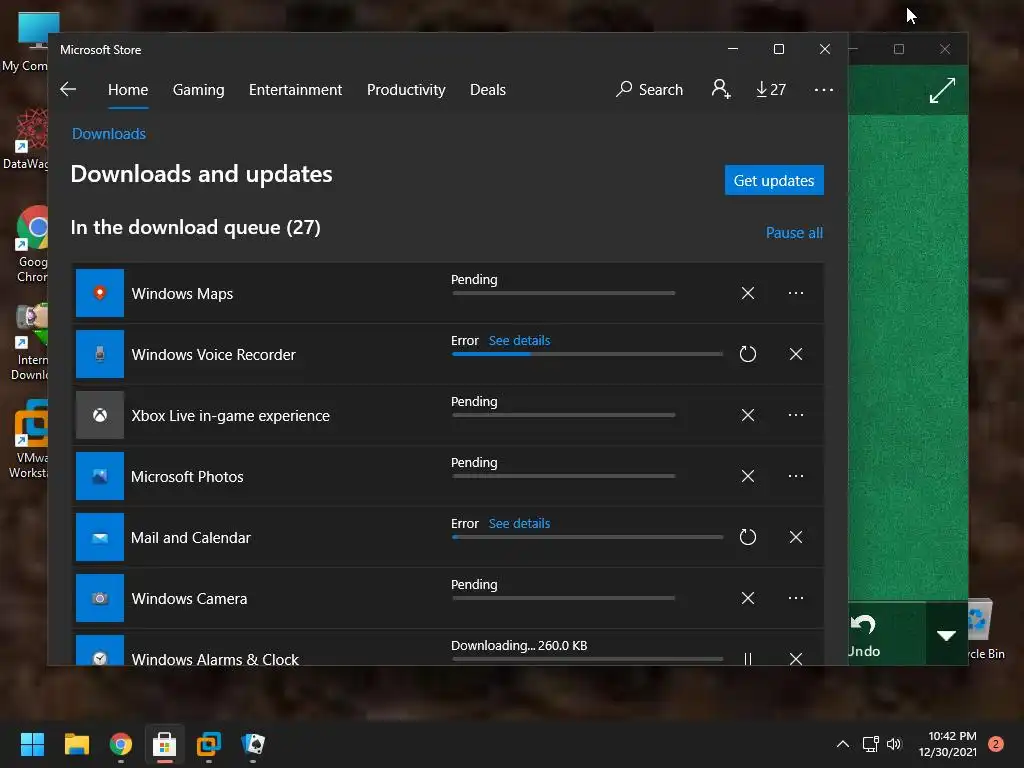Retry the Mail and Calendar download

coord(748,537)
